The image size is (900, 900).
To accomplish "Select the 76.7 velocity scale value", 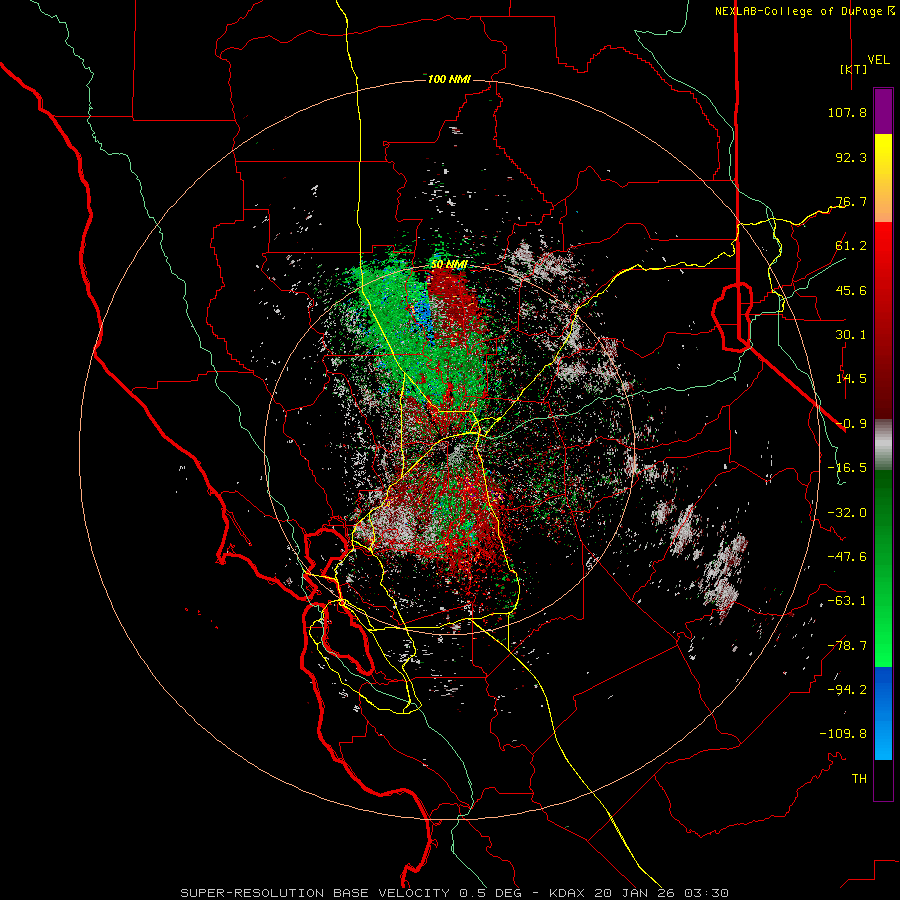I will point(851,201).
